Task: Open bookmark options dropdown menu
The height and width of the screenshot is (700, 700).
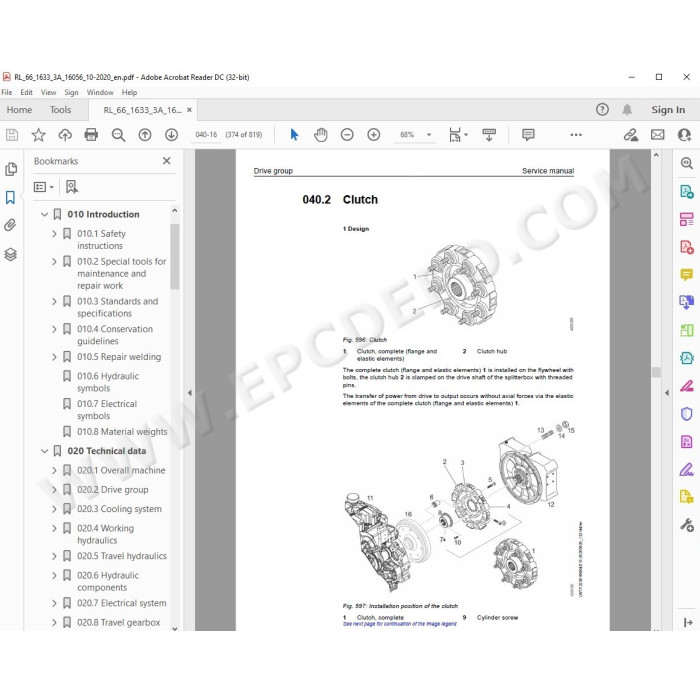Action: [44, 187]
